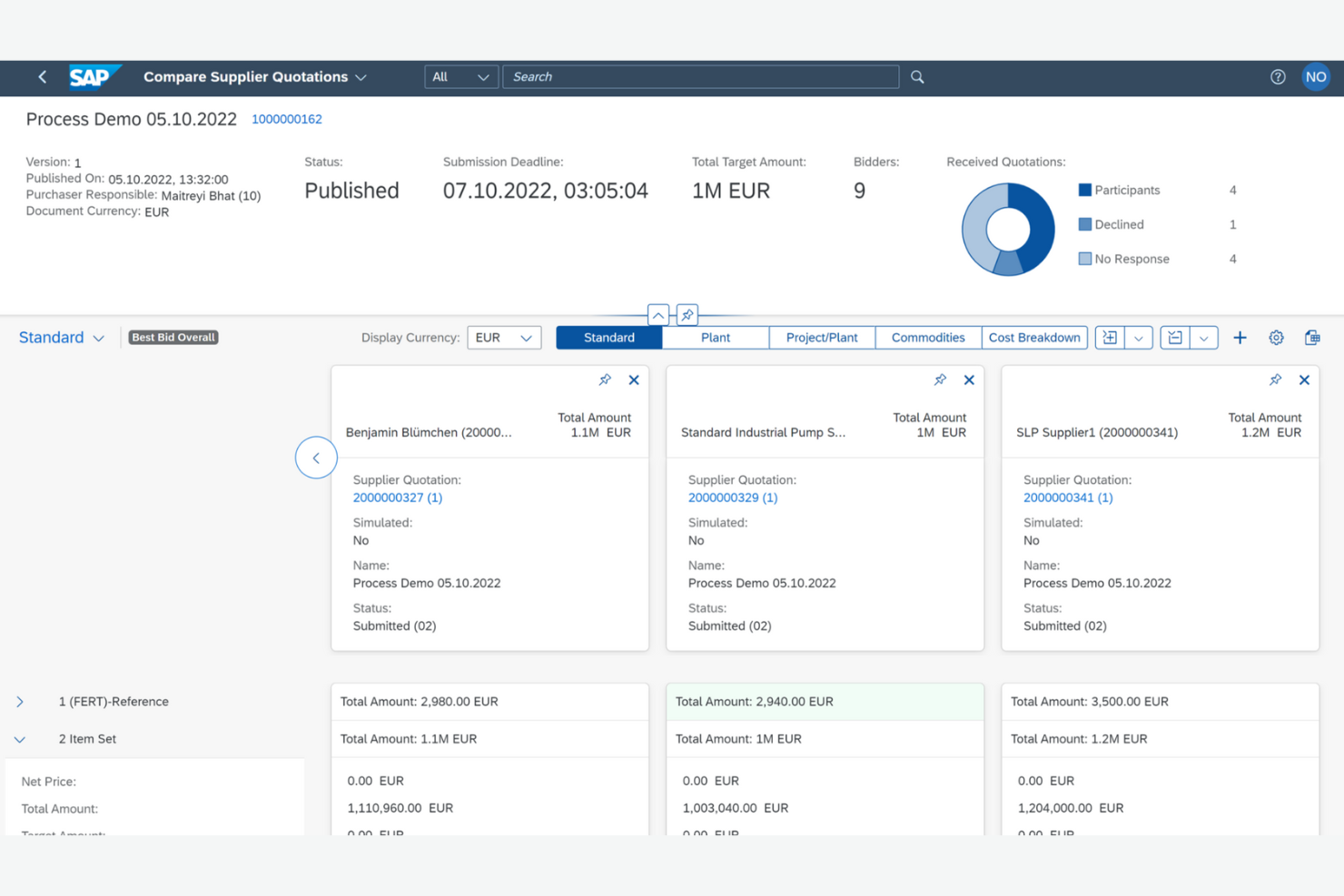This screenshot has width=1344, height=896.
Task: Click the export items split button icon
Action: [1174, 337]
